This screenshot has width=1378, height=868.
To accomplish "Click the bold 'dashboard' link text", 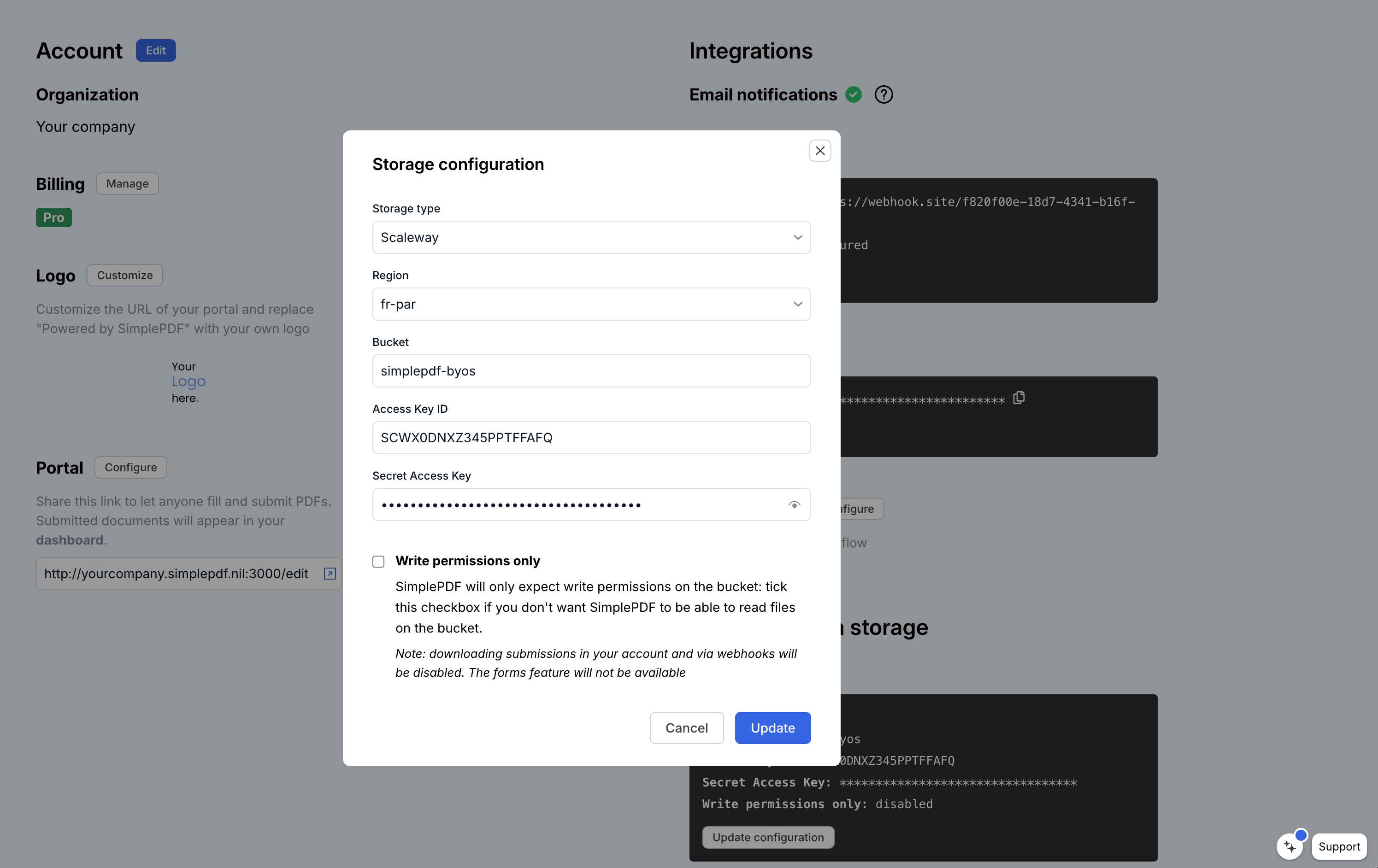I will tap(70, 540).
